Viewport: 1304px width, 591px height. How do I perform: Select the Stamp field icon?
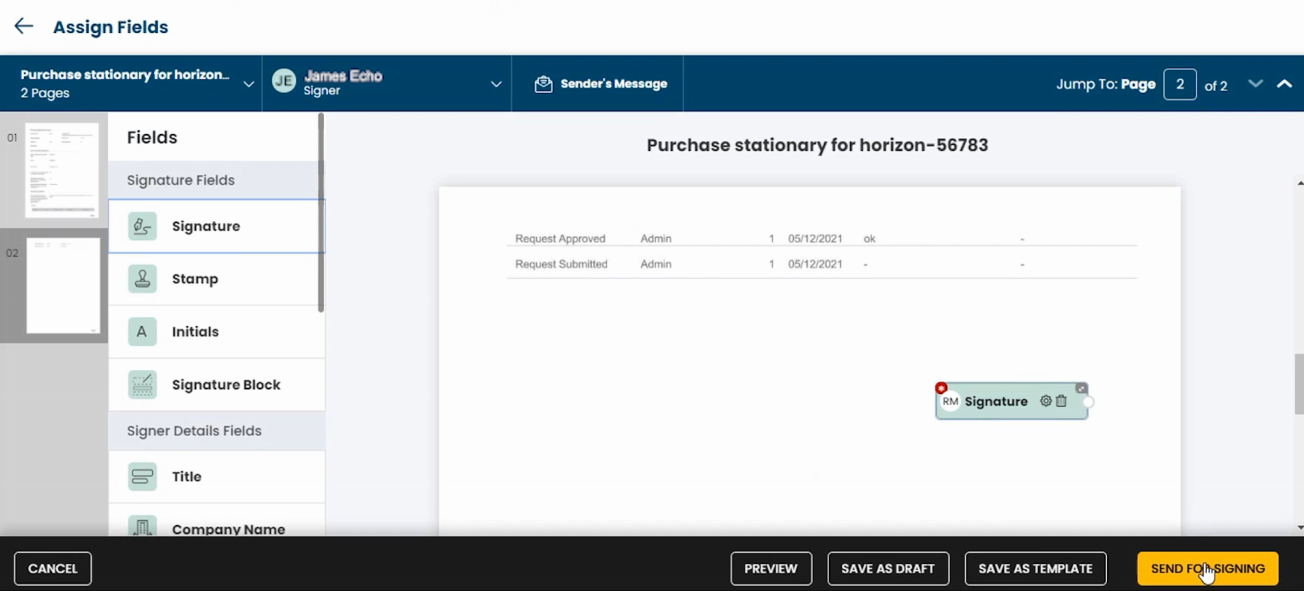[141, 279]
